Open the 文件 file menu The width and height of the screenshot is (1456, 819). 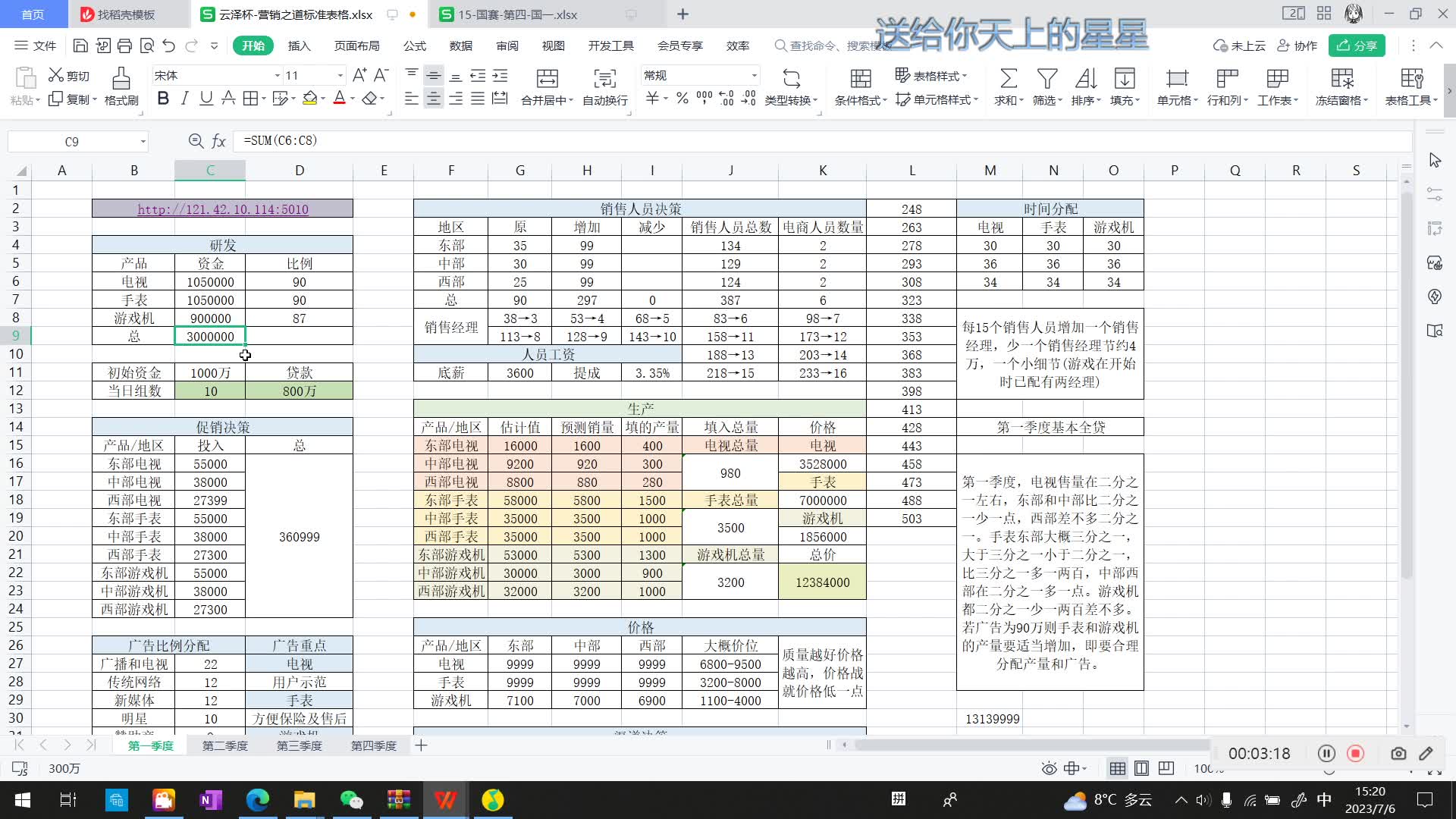click(x=36, y=45)
